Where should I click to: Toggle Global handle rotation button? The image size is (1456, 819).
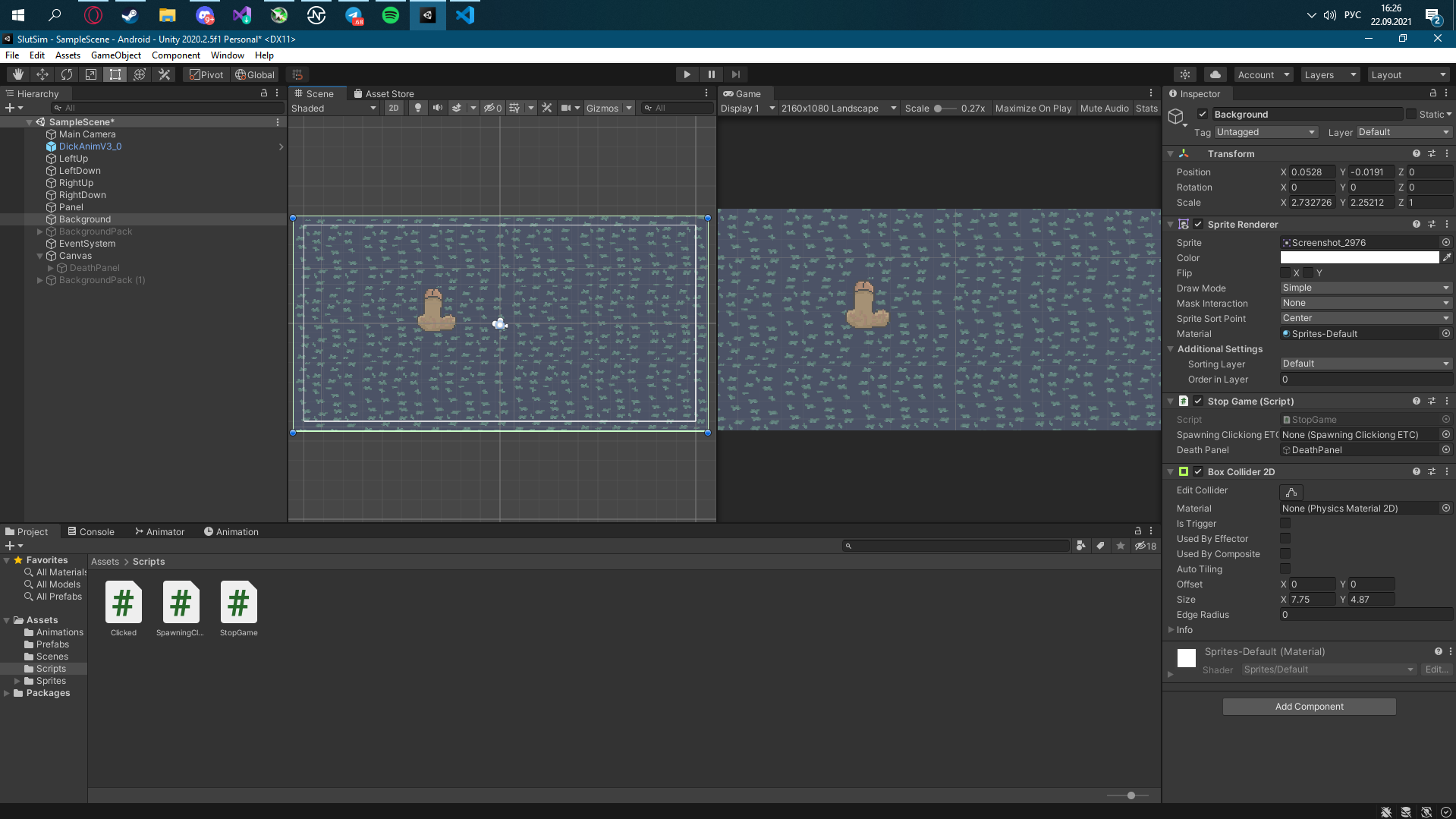click(255, 74)
